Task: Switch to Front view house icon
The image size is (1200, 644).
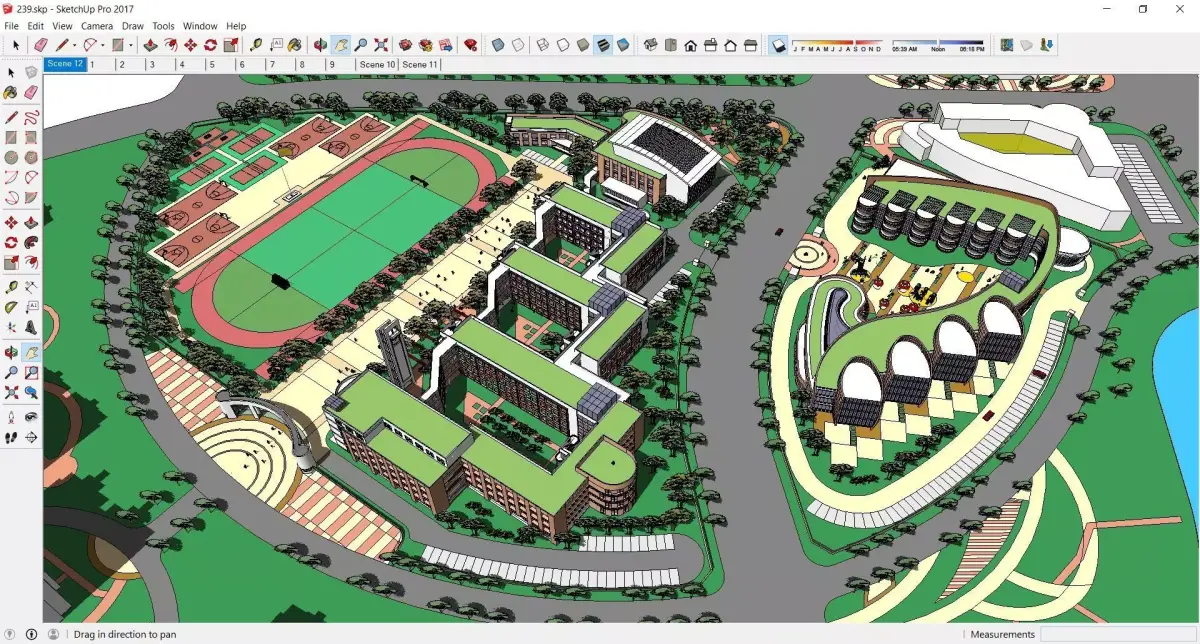Action: 690,45
